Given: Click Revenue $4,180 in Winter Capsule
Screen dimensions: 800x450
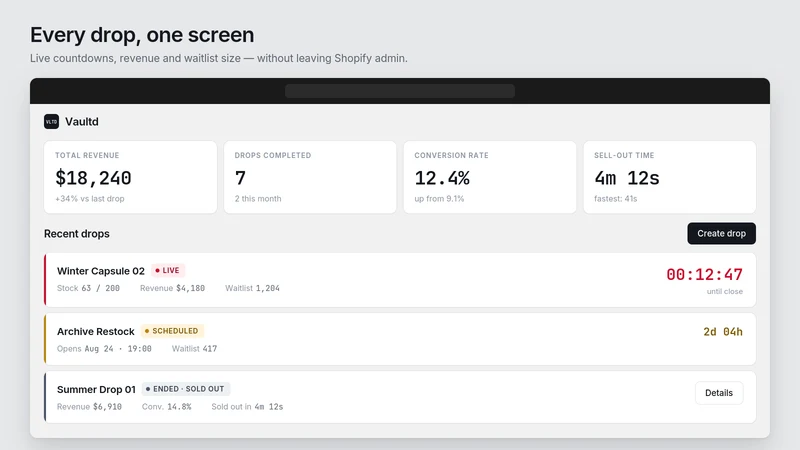Looking at the screenshot, I should [172, 288].
